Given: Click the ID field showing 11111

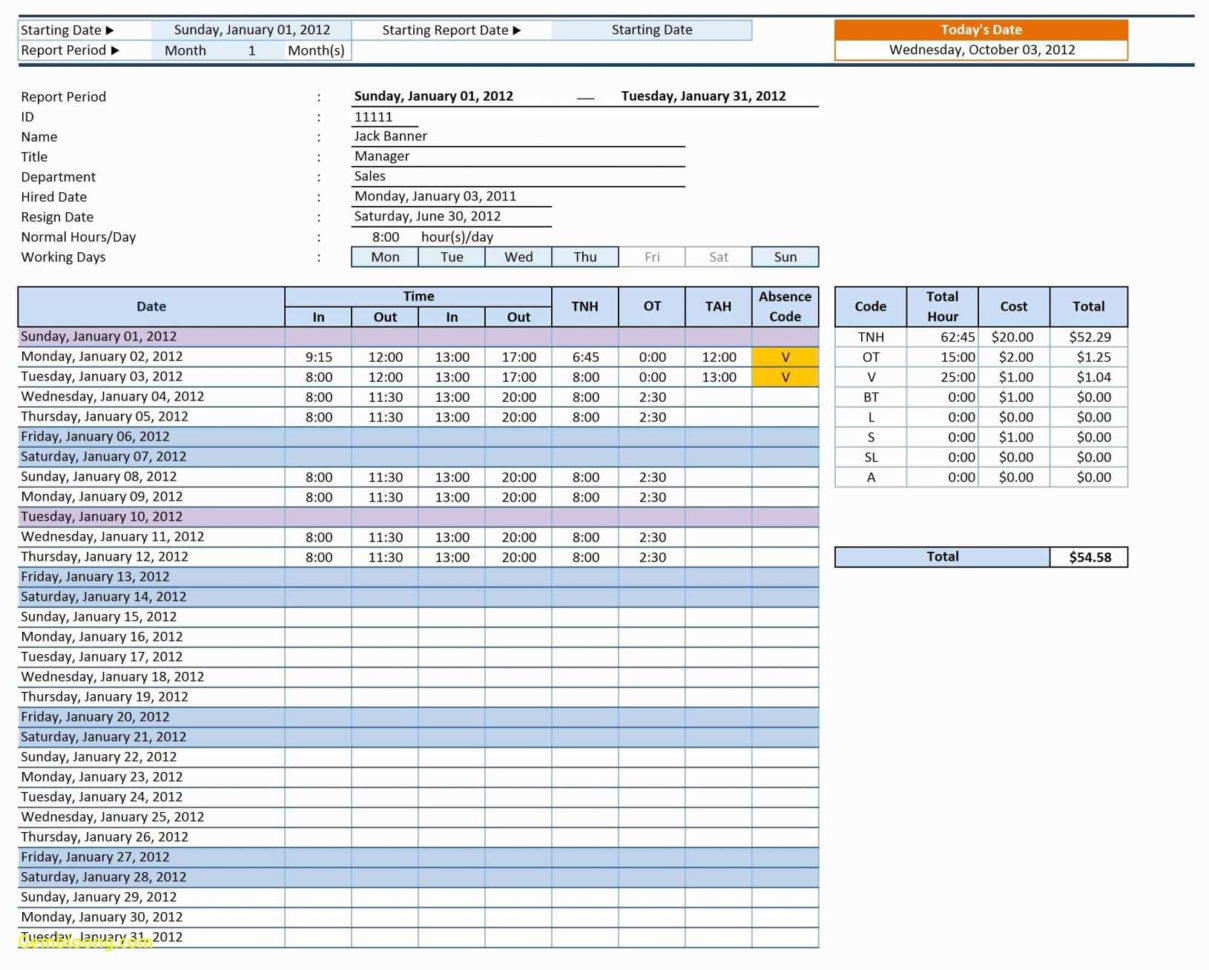Looking at the screenshot, I should tap(385, 117).
